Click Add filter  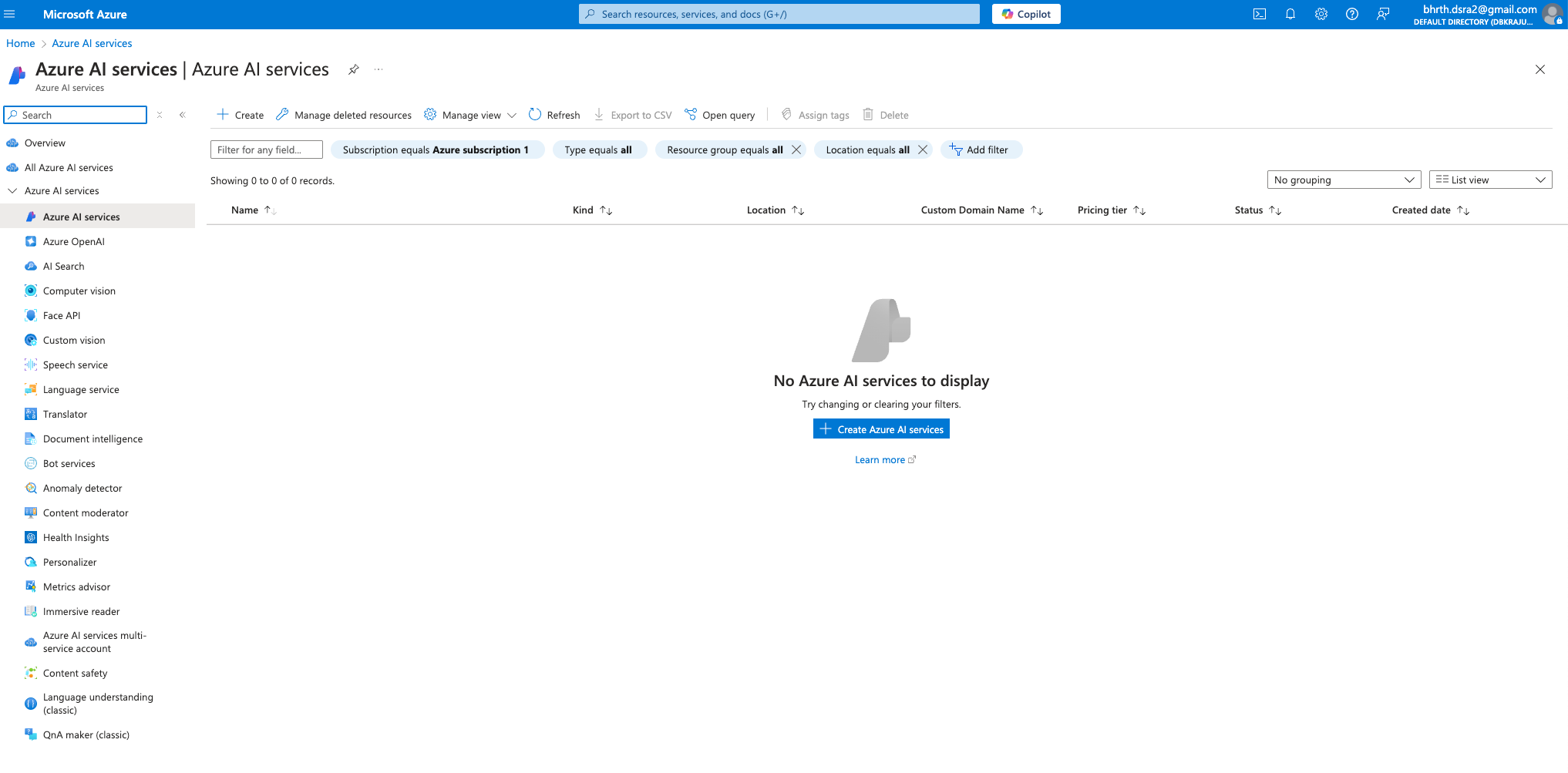[x=981, y=150]
